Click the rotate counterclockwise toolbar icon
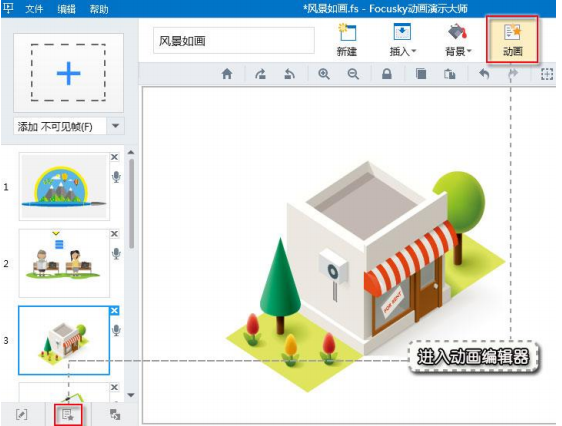The width and height of the screenshot is (562, 426). (289, 74)
